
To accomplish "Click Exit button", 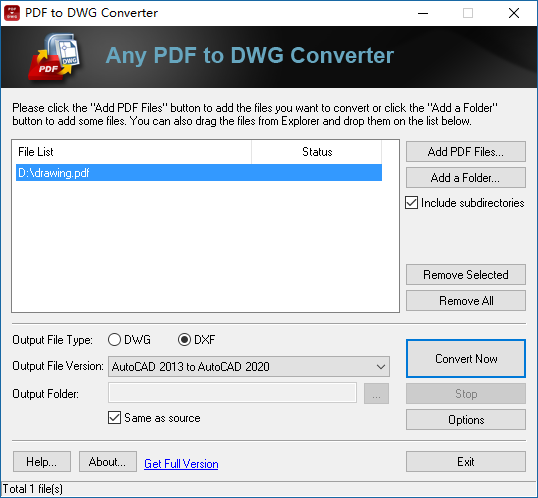I will pos(466,462).
